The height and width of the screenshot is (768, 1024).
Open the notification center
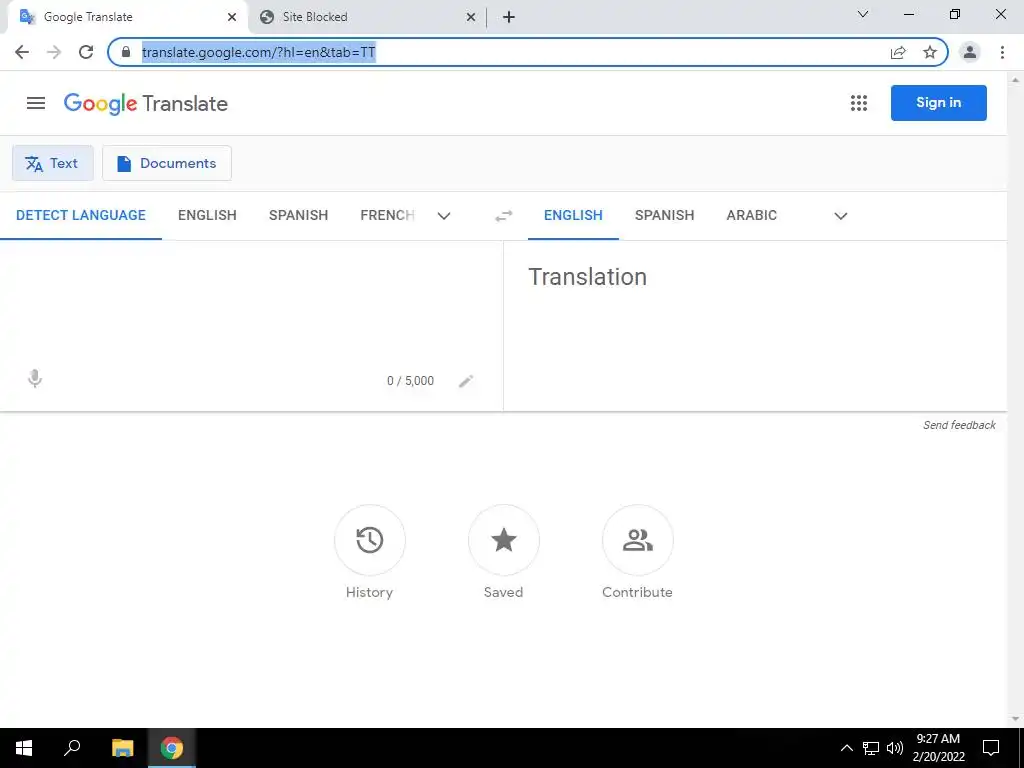[x=991, y=748]
